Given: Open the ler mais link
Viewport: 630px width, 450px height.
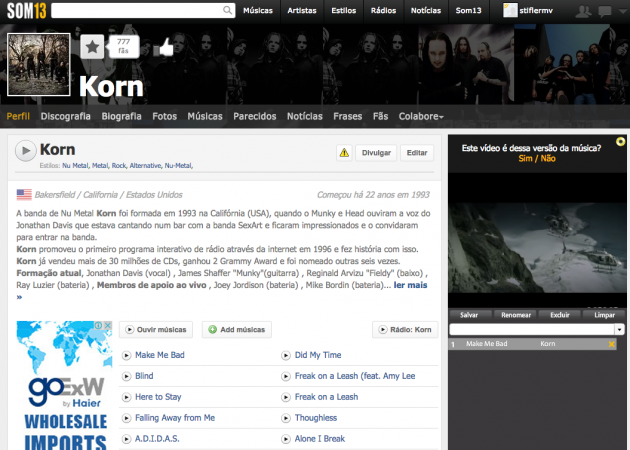Looking at the screenshot, I should 410,285.
